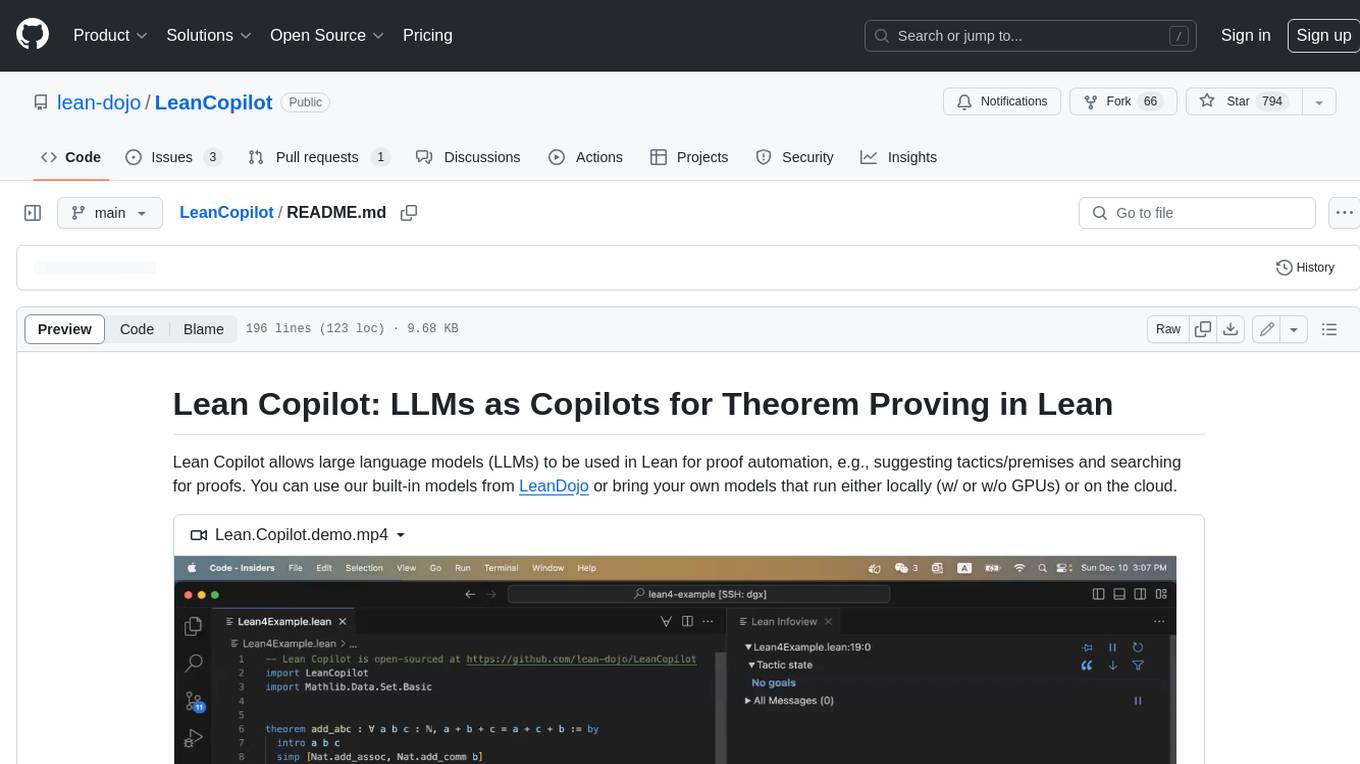This screenshot has height=764, width=1360.
Task: Open the main branch selector
Action: [110, 213]
